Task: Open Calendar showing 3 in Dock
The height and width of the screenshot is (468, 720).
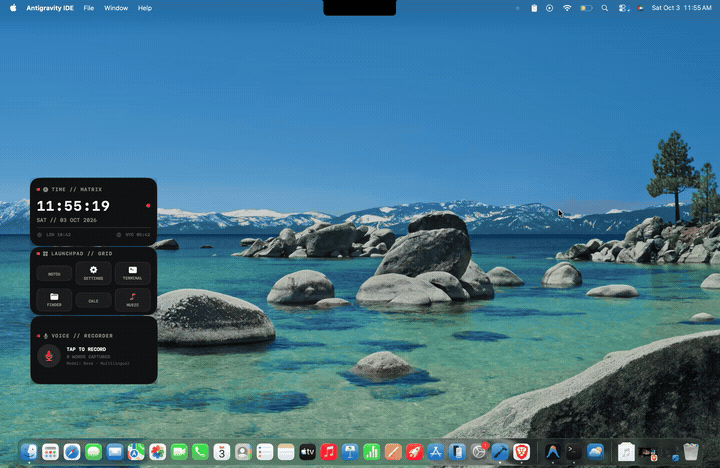Action: tap(222, 452)
